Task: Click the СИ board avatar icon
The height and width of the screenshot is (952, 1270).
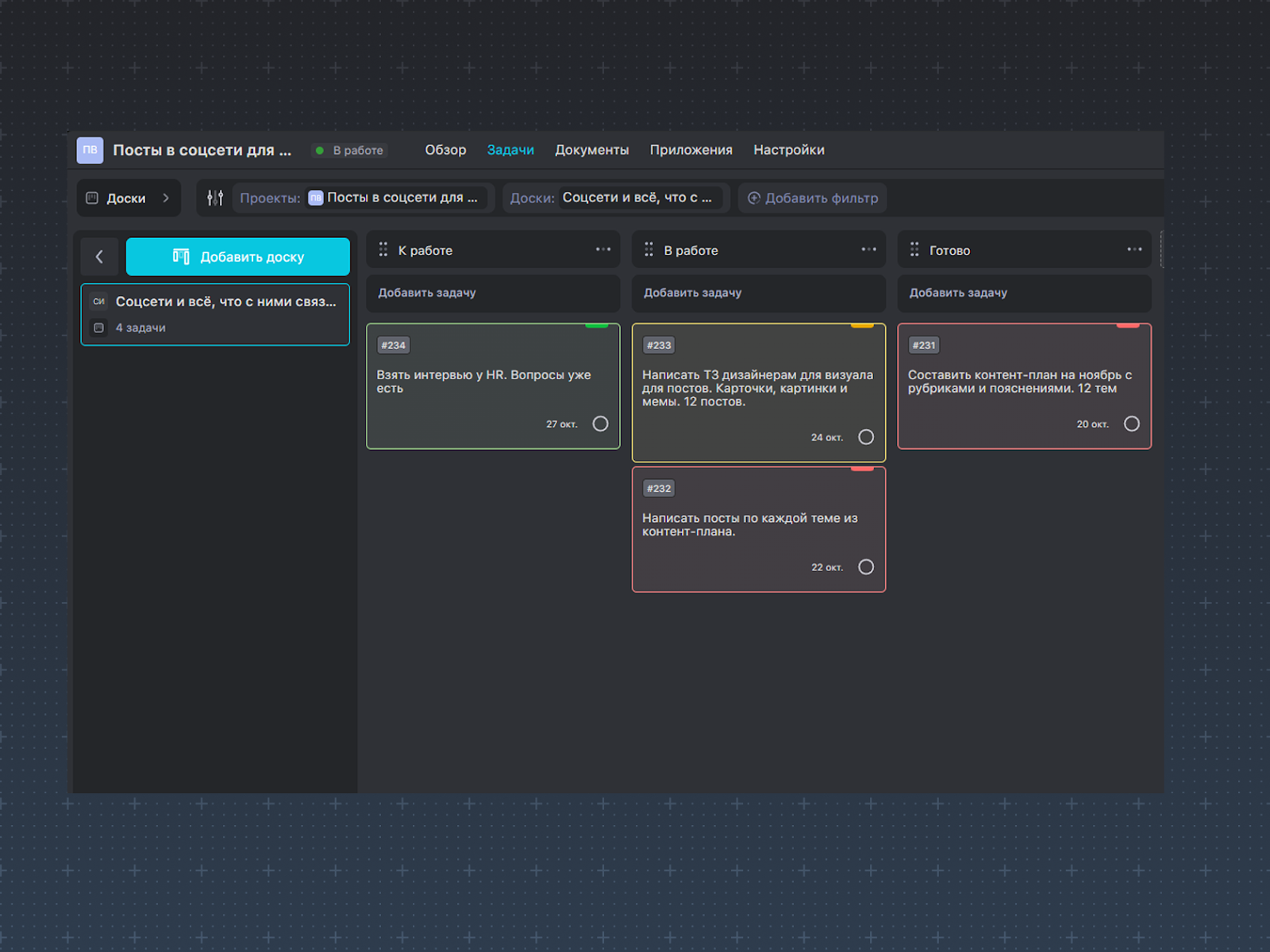Action: [x=98, y=301]
